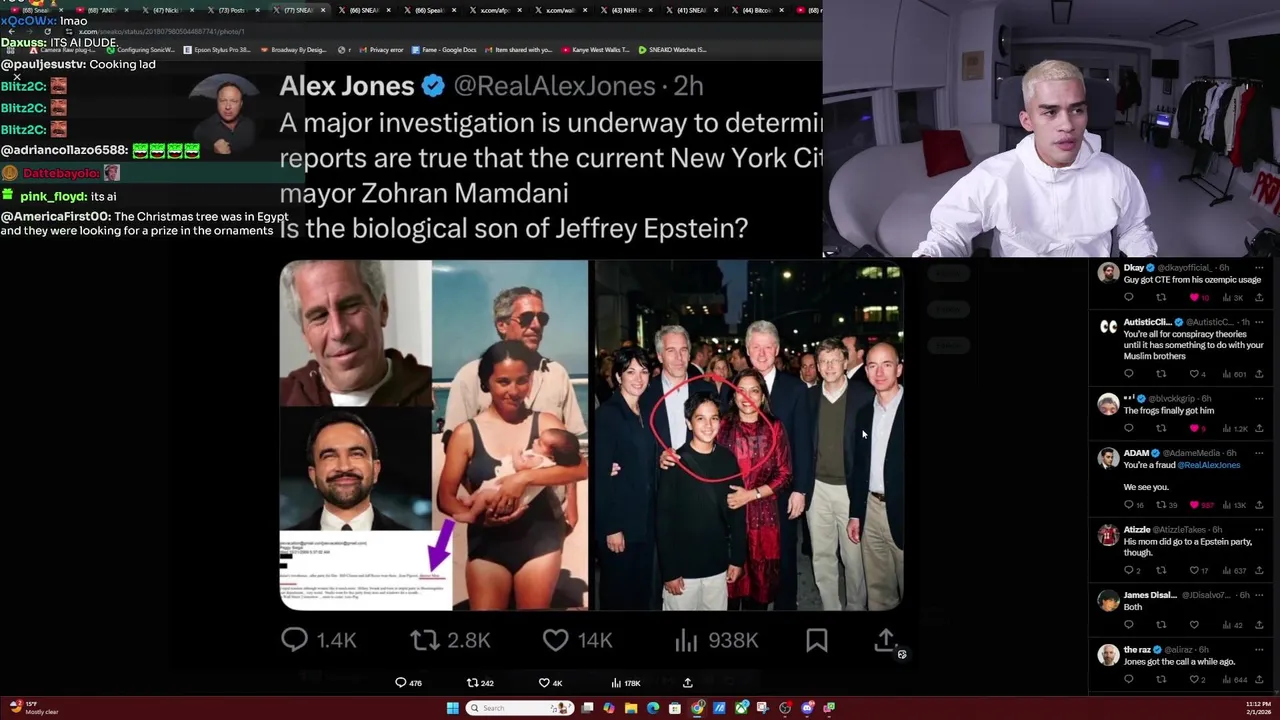
Task: Repost the tweet with 2.8K reposts
Action: (x=425, y=640)
